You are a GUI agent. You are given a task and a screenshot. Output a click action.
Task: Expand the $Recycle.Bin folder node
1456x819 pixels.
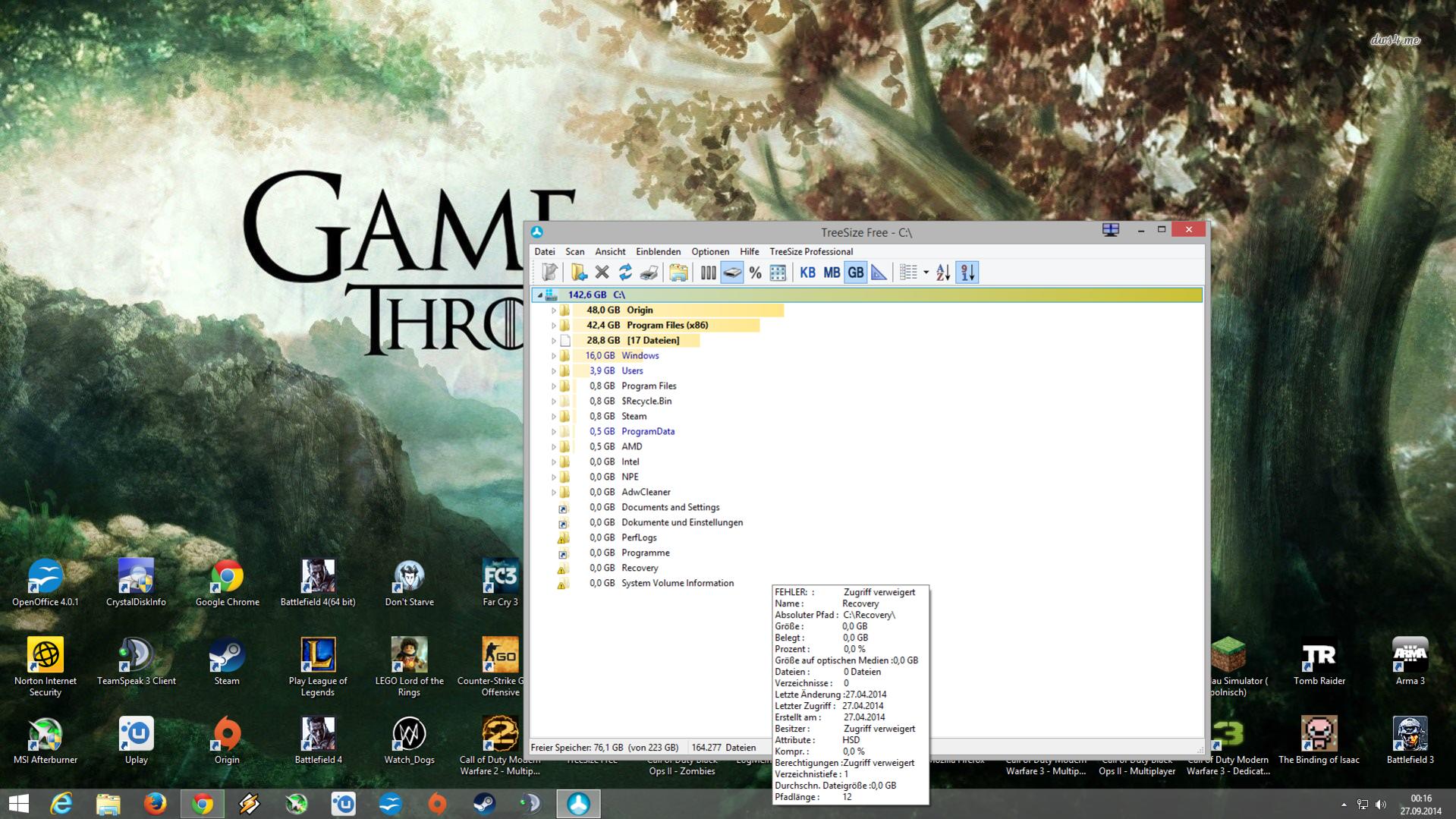click(553, 402)
